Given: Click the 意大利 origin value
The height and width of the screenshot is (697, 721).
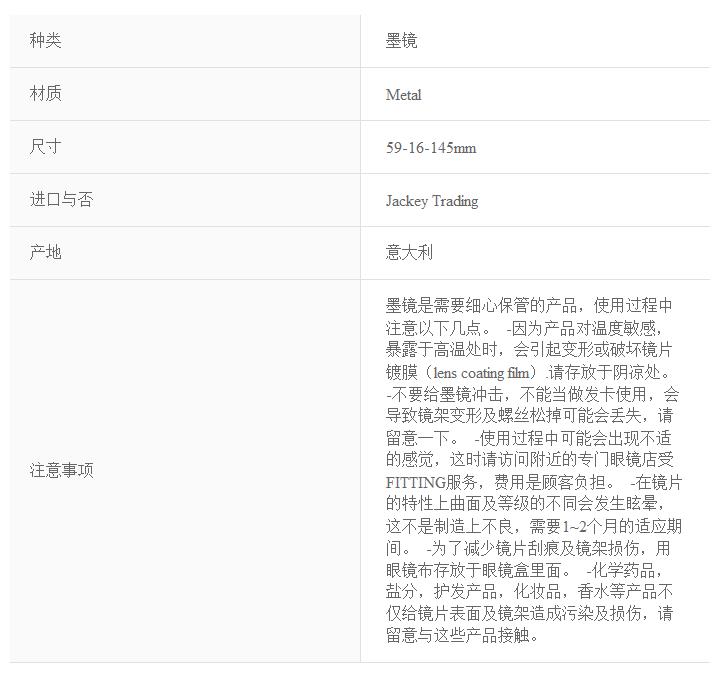Looking at the screenshot, I should pyautogui.click(x=409, y=253).
